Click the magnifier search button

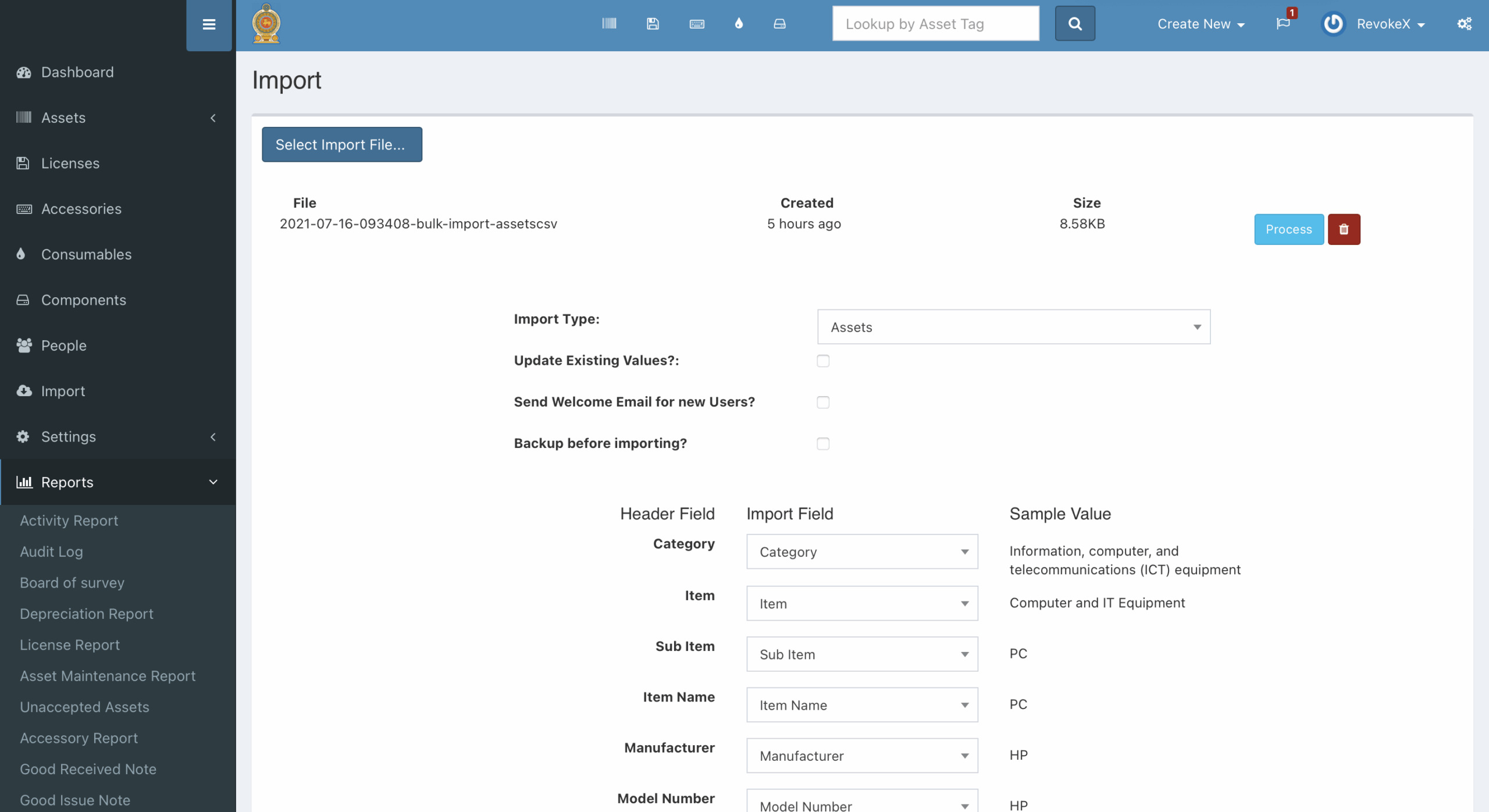(1074, 24)
